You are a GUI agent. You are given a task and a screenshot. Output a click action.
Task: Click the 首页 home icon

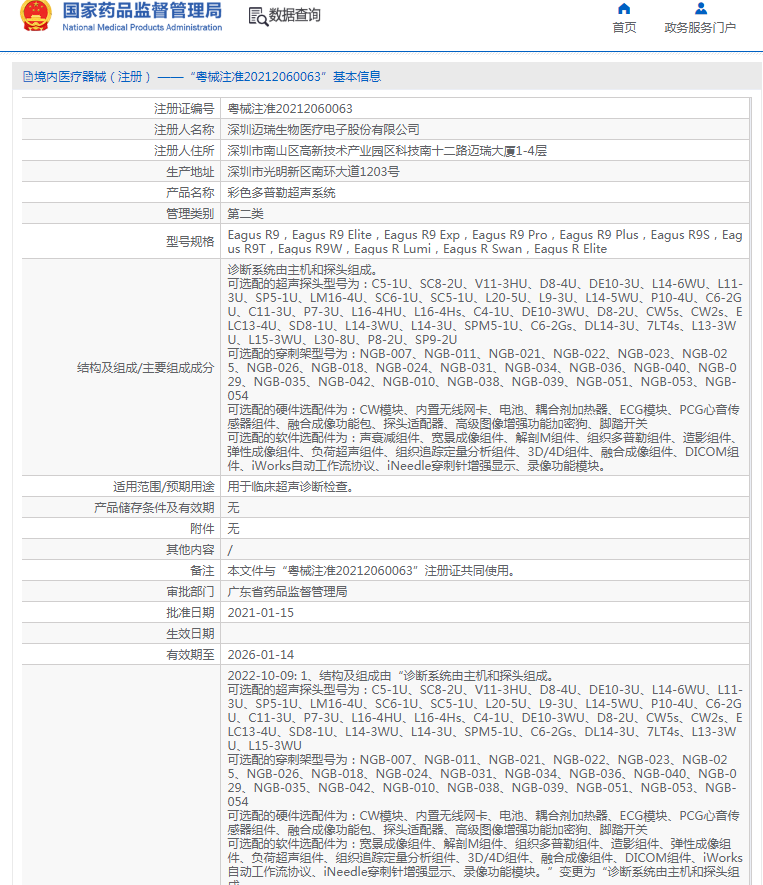[624, 8]
